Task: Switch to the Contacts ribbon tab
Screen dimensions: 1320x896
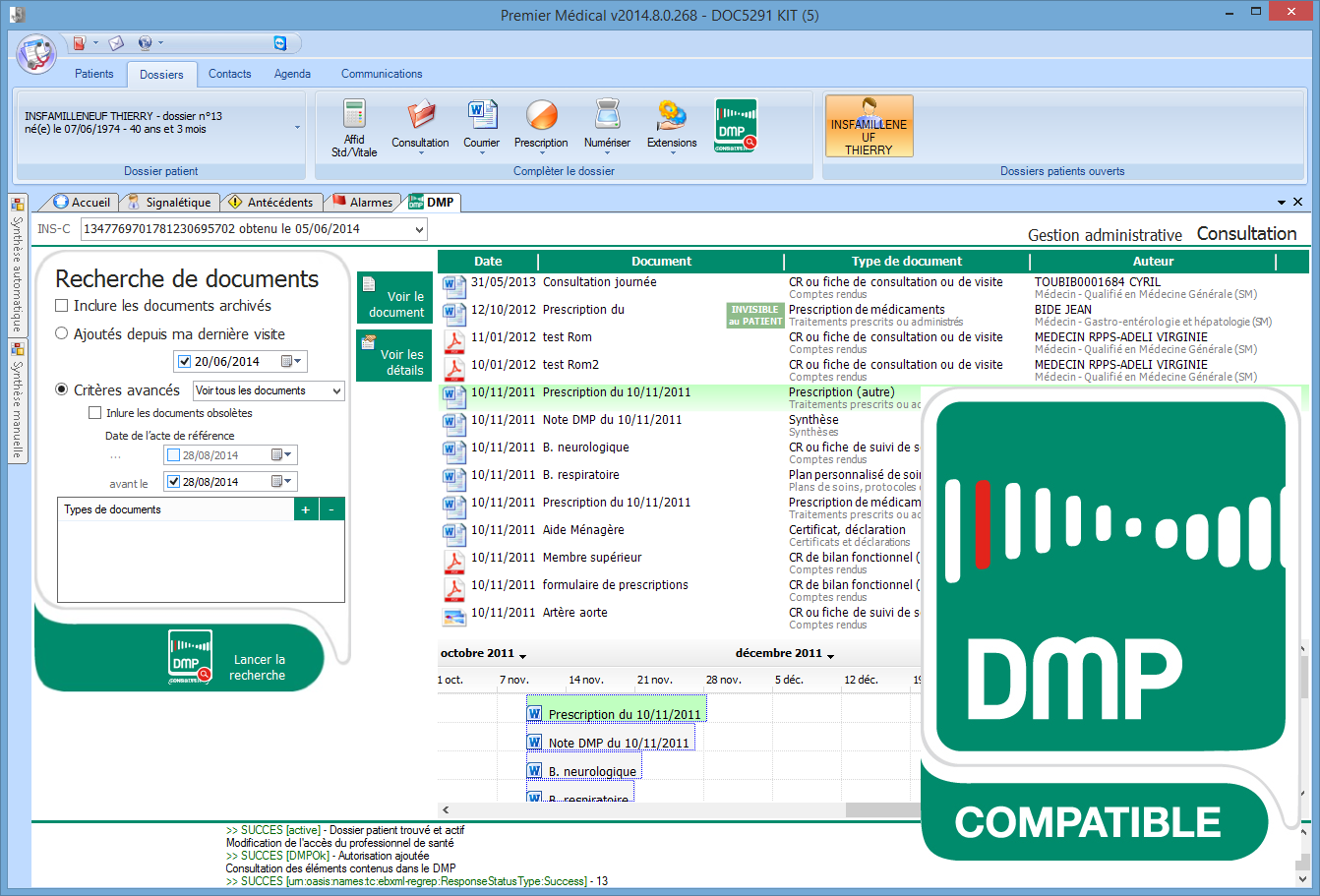Action: (230, 74)
